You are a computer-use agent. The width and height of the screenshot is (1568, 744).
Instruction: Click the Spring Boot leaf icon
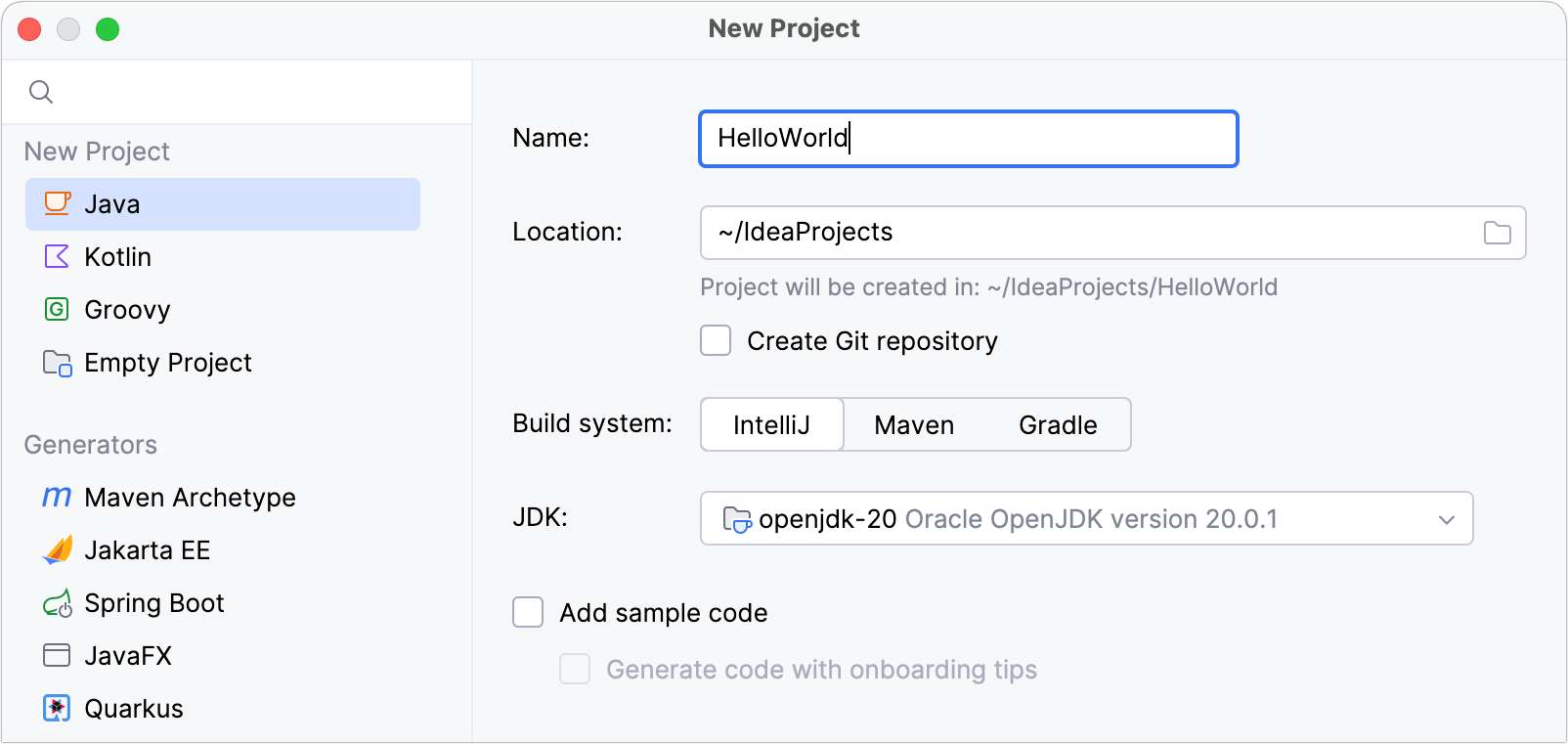58,603
